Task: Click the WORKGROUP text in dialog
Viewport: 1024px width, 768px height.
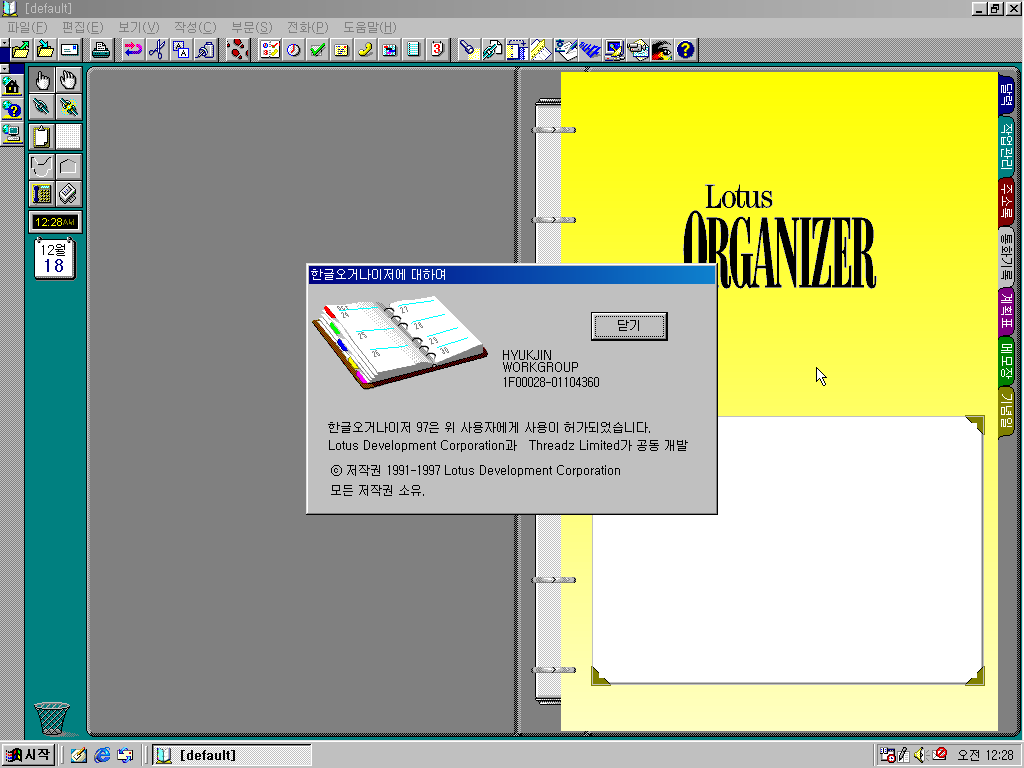Action: [x=540, y=367]
